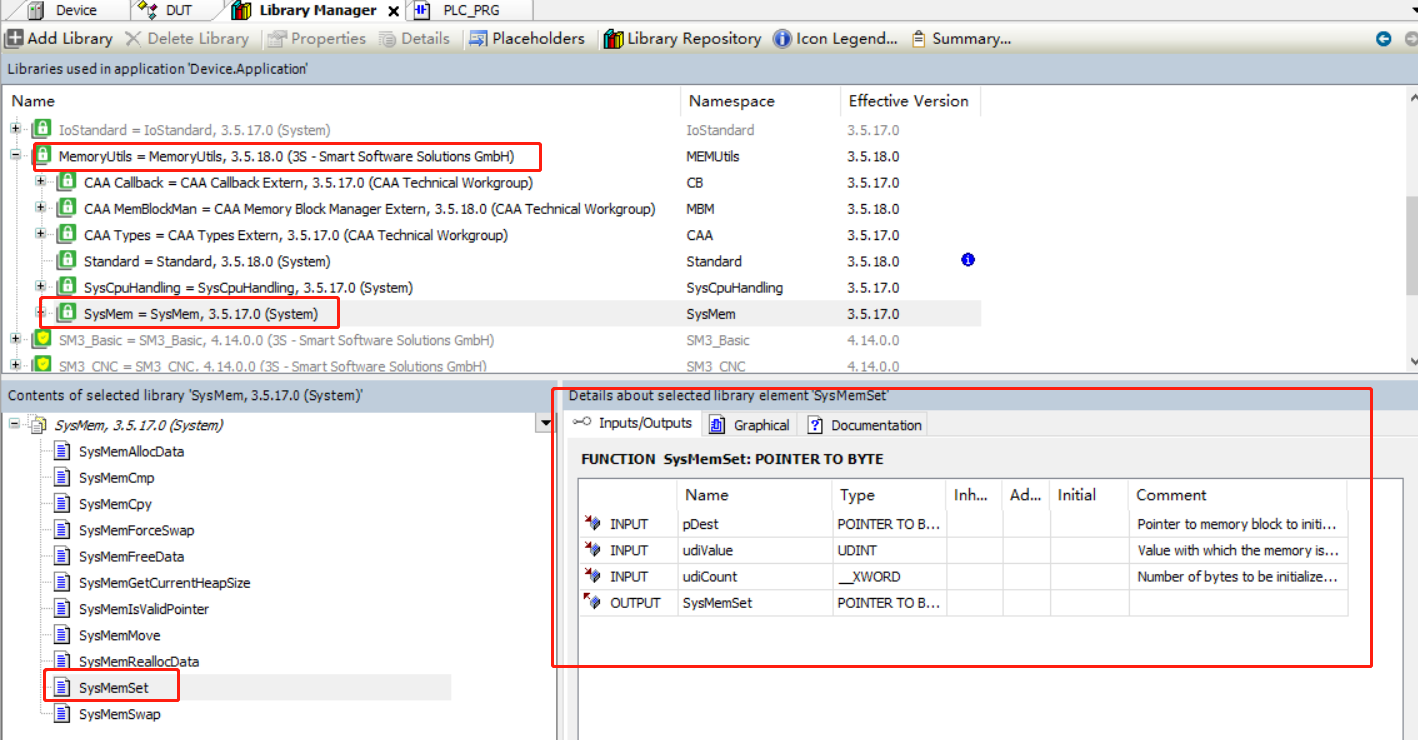
Task: Open library Properties
Action: (x=316, y=38)
